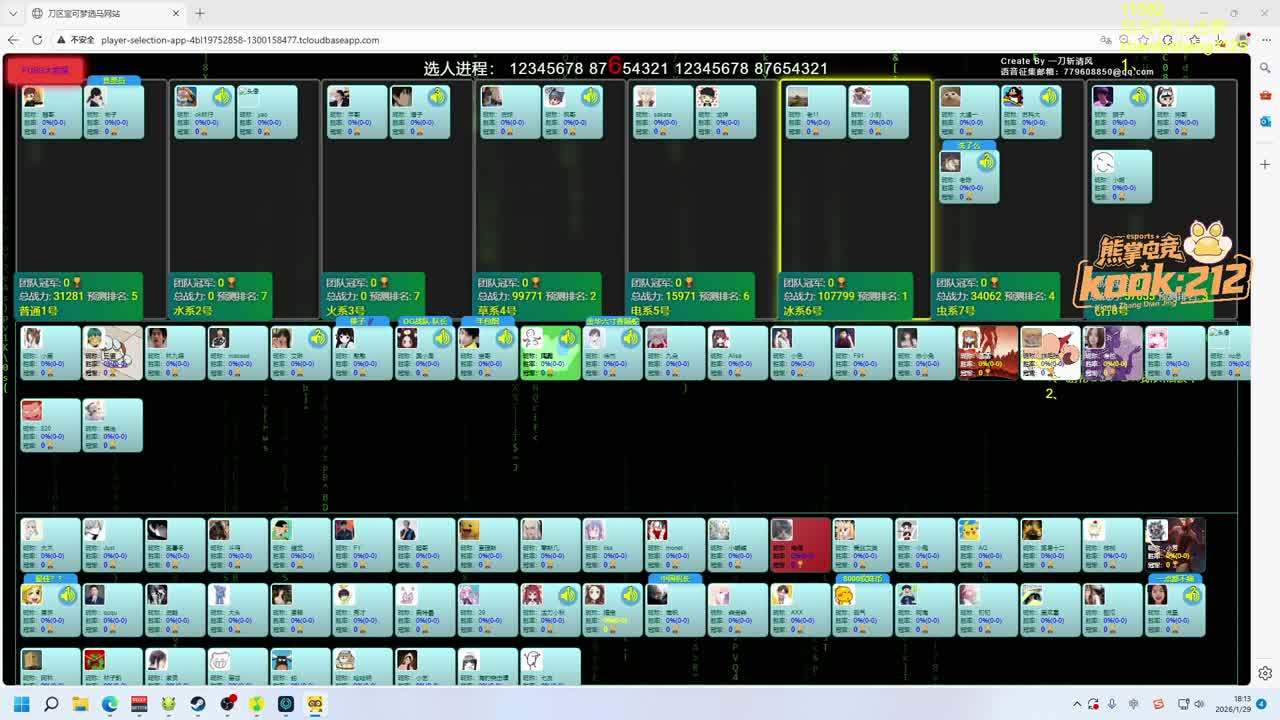Open a new browser tab
The image size is (1280, 720).
(200, 13)
